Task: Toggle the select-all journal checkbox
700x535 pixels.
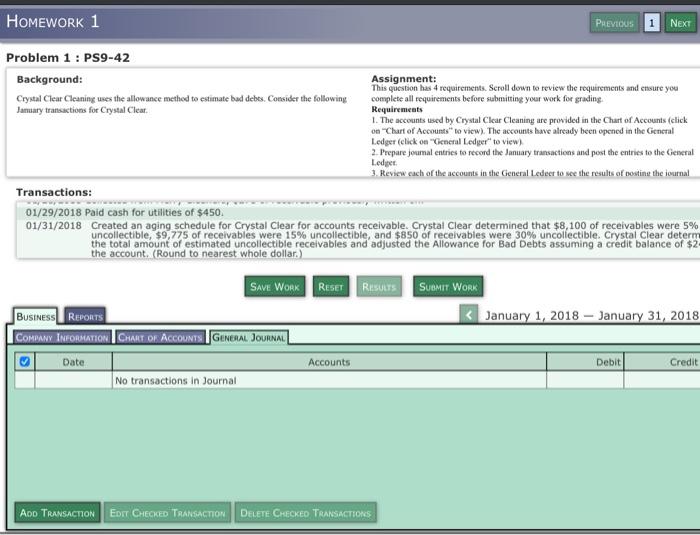Action: coord(25,361)
